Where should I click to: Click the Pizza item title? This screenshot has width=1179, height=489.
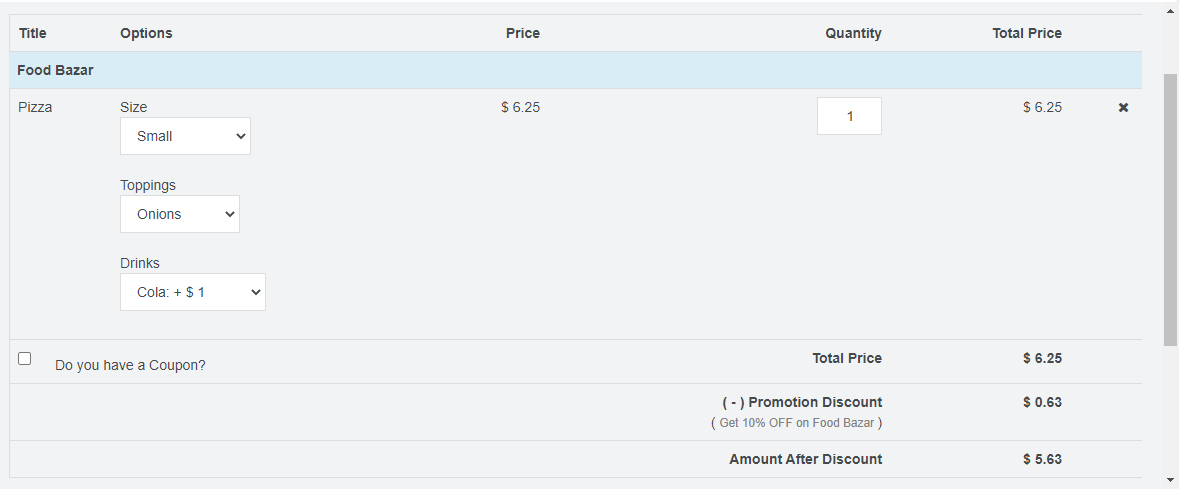(x=35, y=107)
